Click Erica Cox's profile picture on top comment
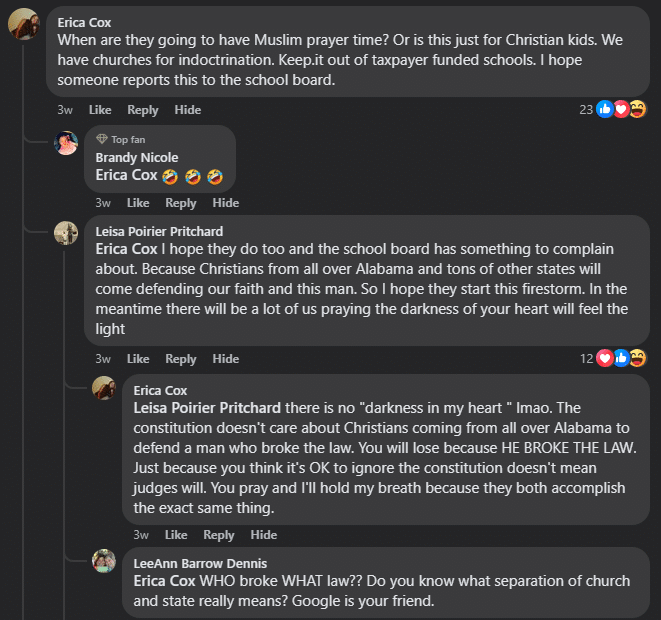The width and height of the screenshot is (661, 620). click(24, 23)
